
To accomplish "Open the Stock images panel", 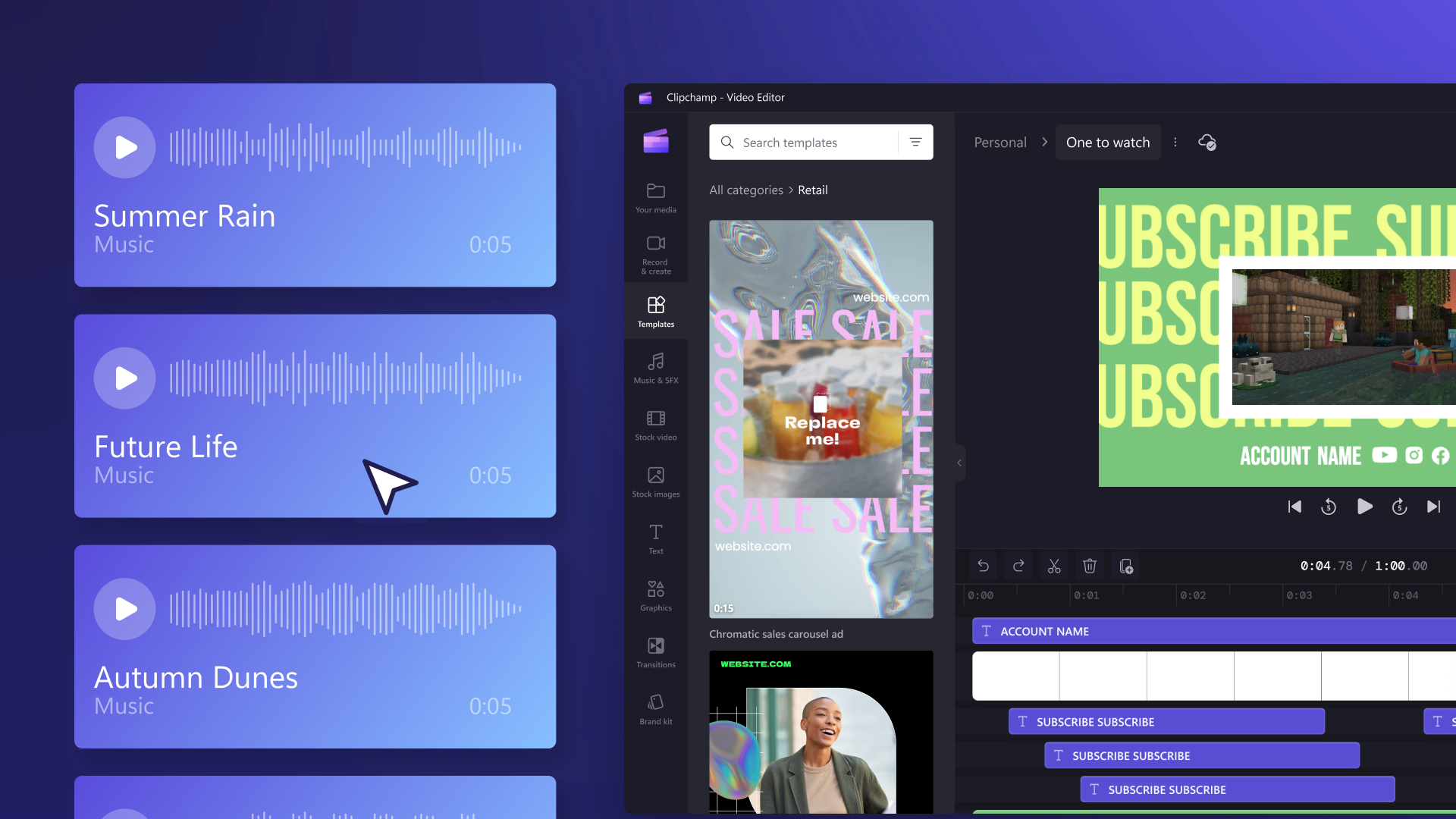I will (x=656, y=481).
